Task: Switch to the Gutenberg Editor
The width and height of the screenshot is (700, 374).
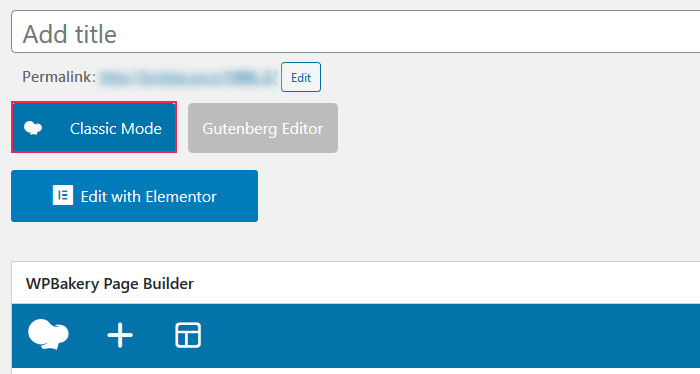Action: 263,128
